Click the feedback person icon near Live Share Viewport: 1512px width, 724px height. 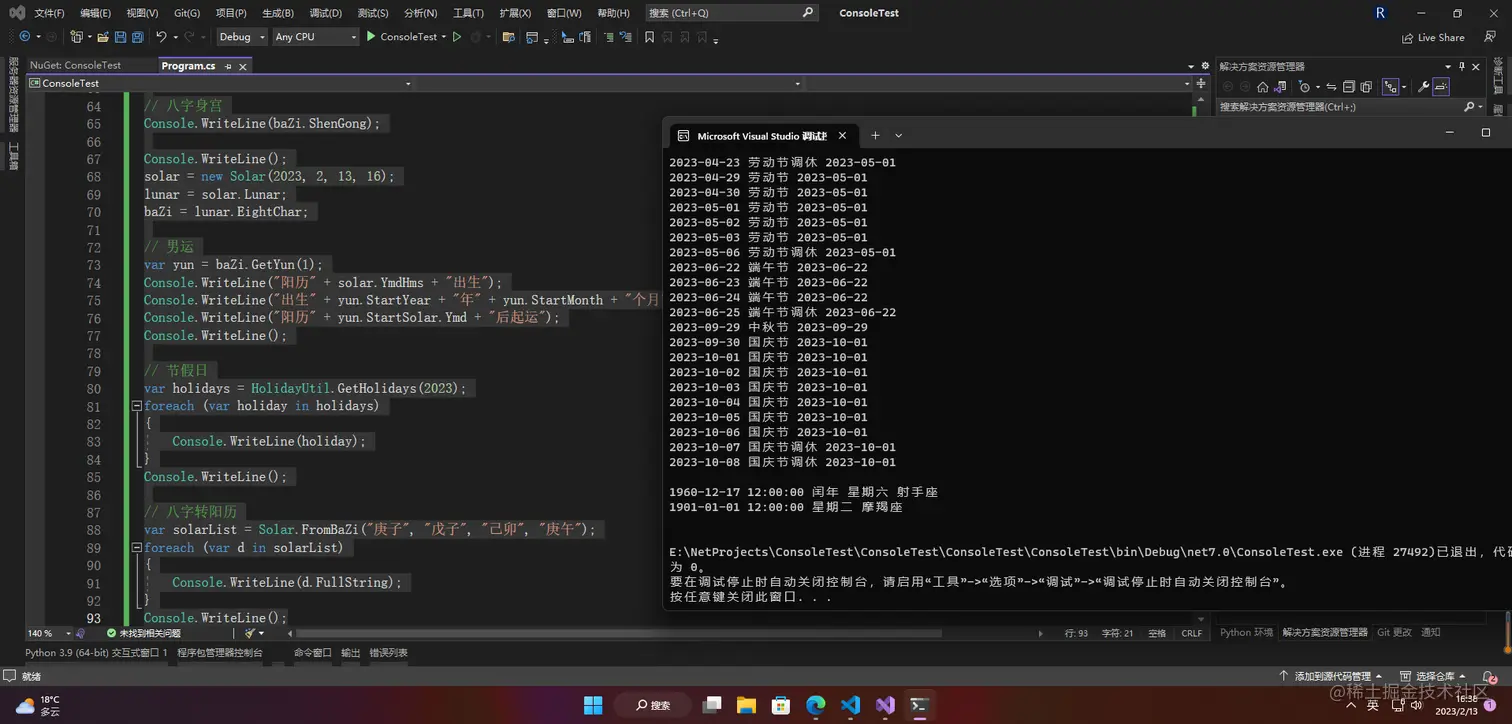tap(1490, 37)
